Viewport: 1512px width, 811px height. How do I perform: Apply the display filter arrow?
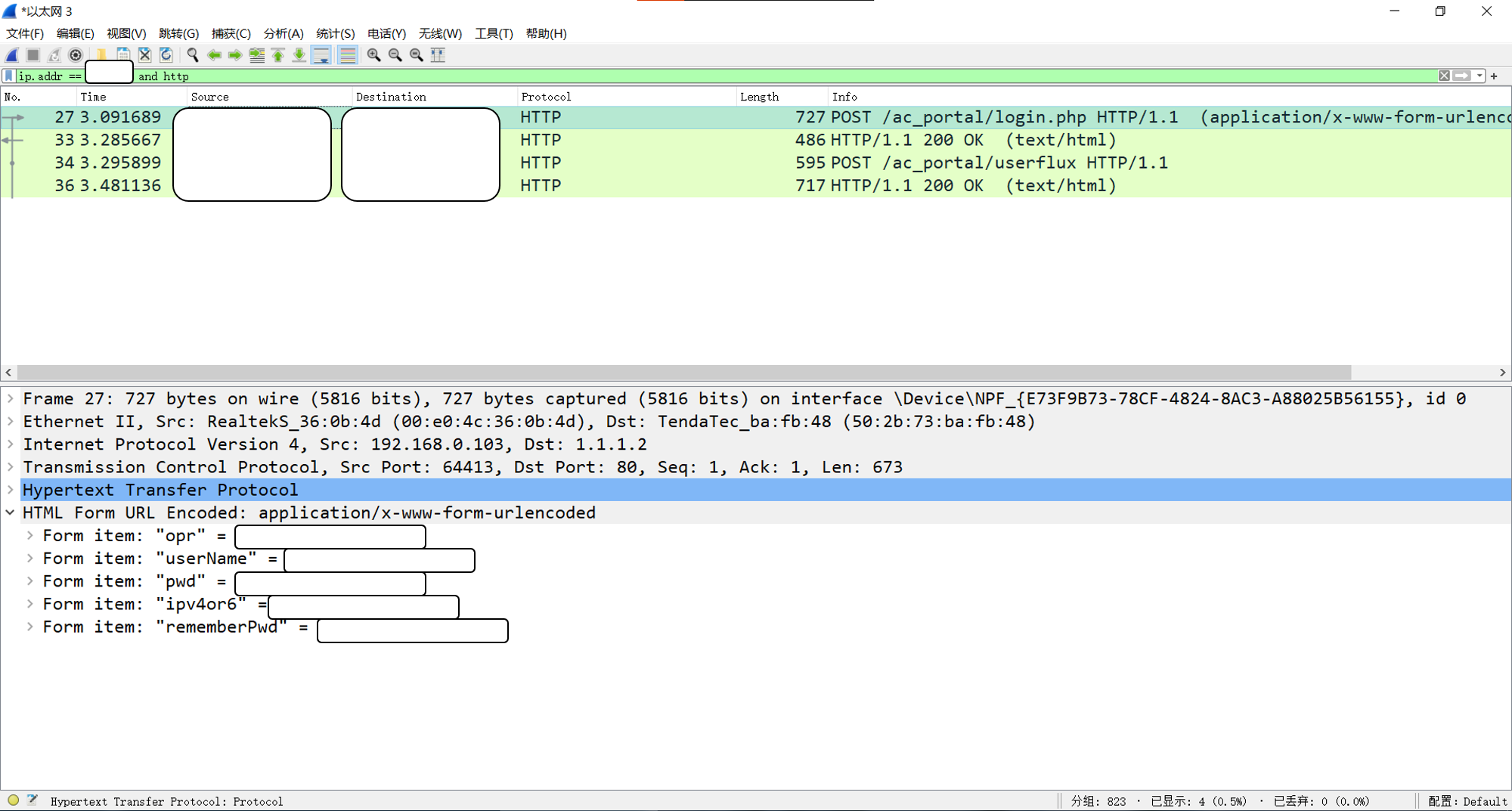pos(1462,76)
